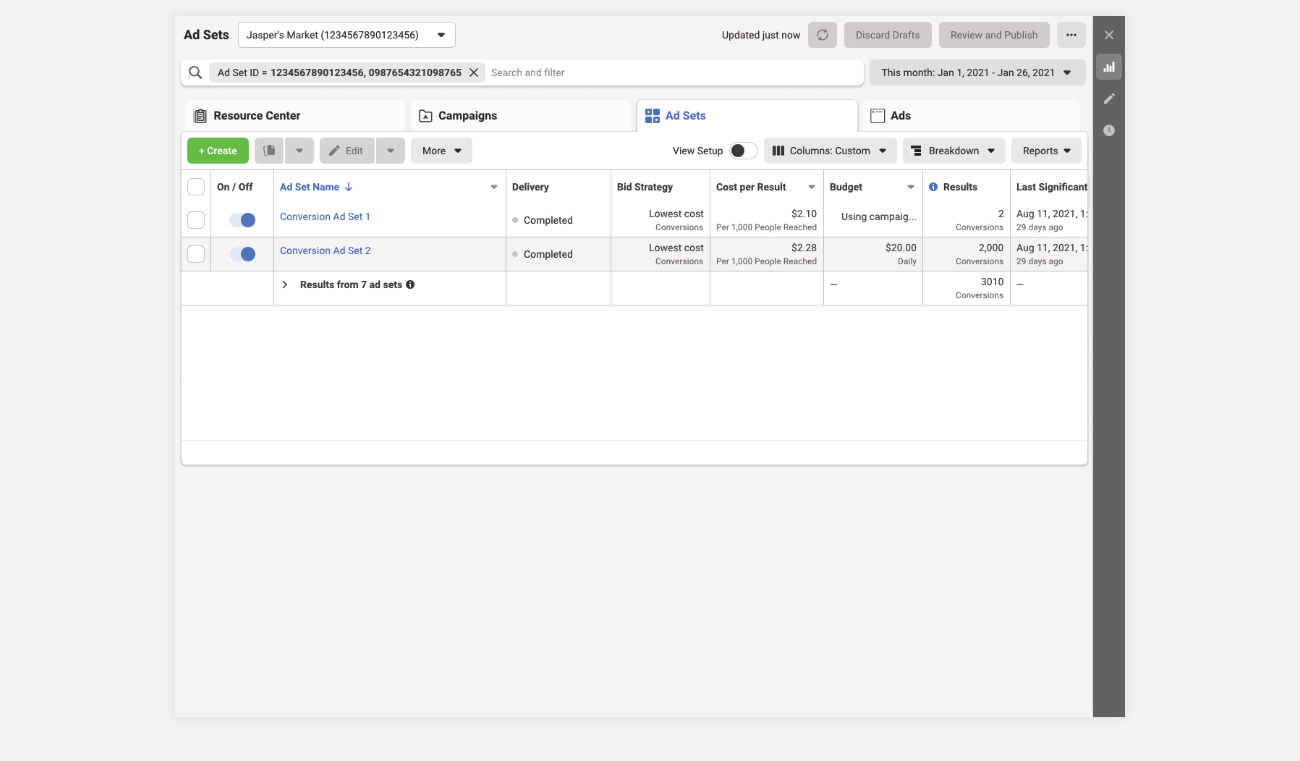Open the Jasper's Market account dropdown
The image size is (1300, 761).
pos(346,35)
